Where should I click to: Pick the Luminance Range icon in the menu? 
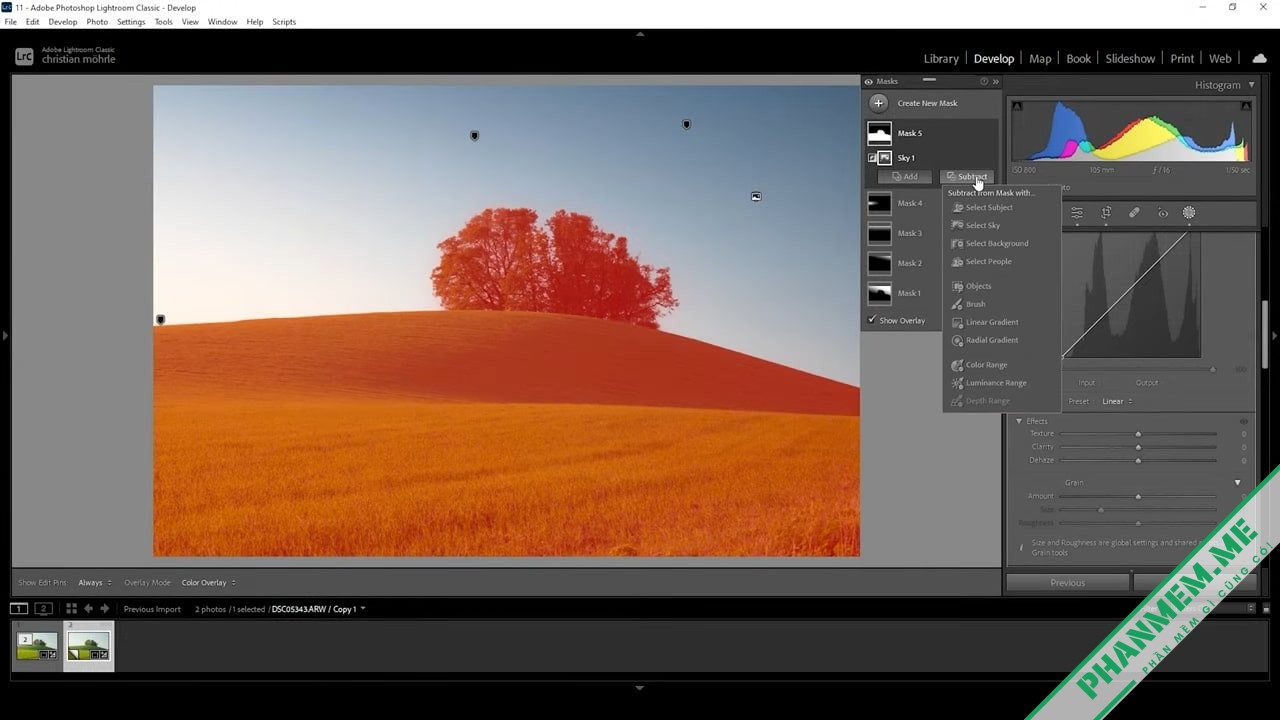958,384
